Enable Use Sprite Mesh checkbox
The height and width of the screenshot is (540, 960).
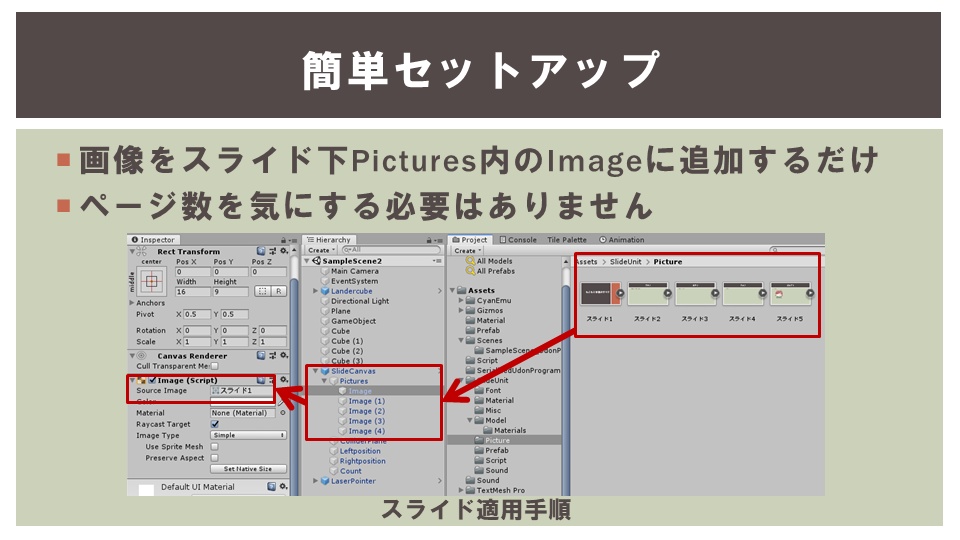(215, 447)
